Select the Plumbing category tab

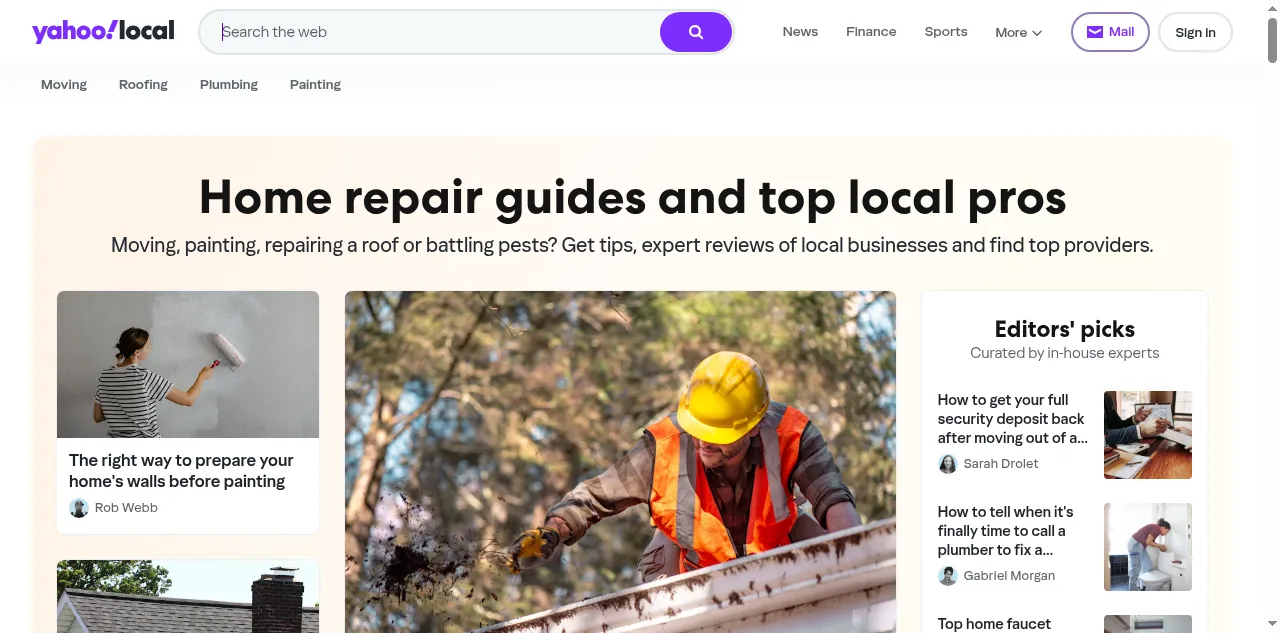click(x=229, y=85)
